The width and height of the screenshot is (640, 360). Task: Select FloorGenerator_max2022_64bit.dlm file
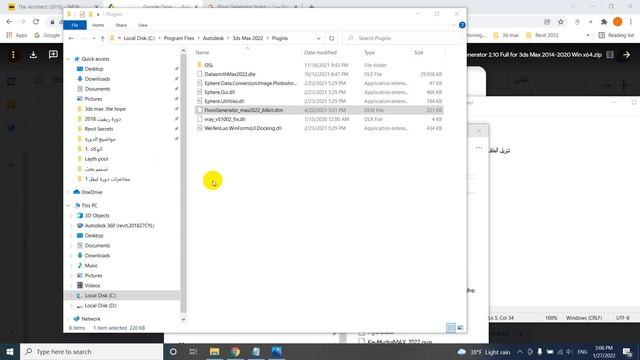244,110
